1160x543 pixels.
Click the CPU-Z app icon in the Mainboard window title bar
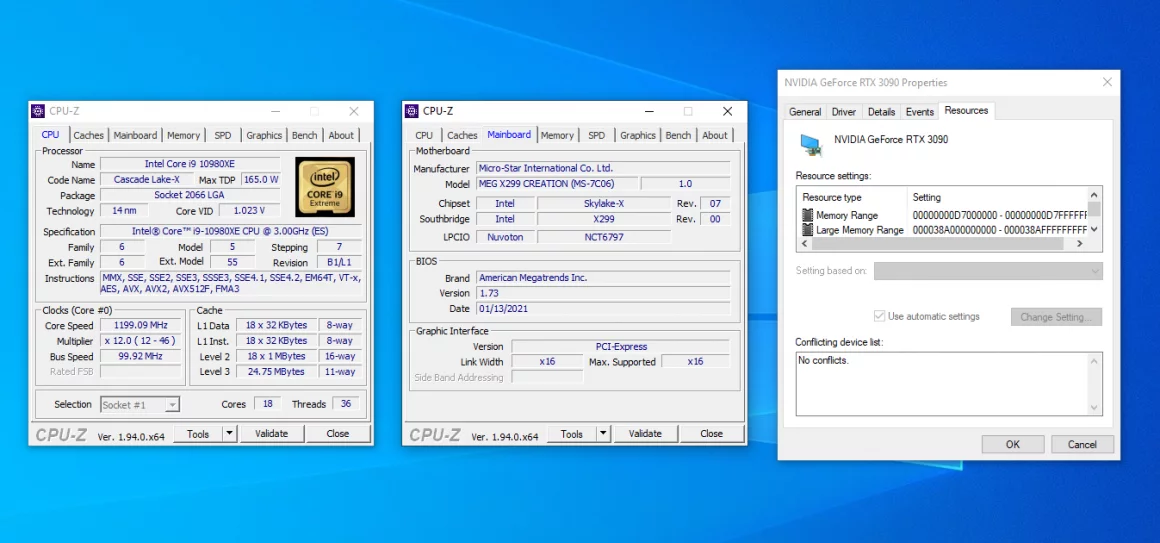coord(411,111)
